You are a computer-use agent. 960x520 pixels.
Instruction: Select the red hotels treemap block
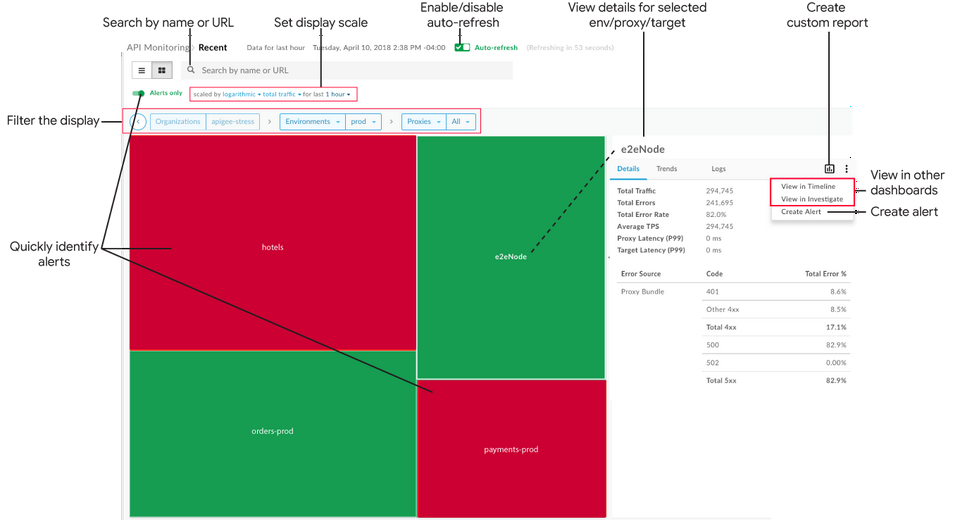(x=273, y=246)
